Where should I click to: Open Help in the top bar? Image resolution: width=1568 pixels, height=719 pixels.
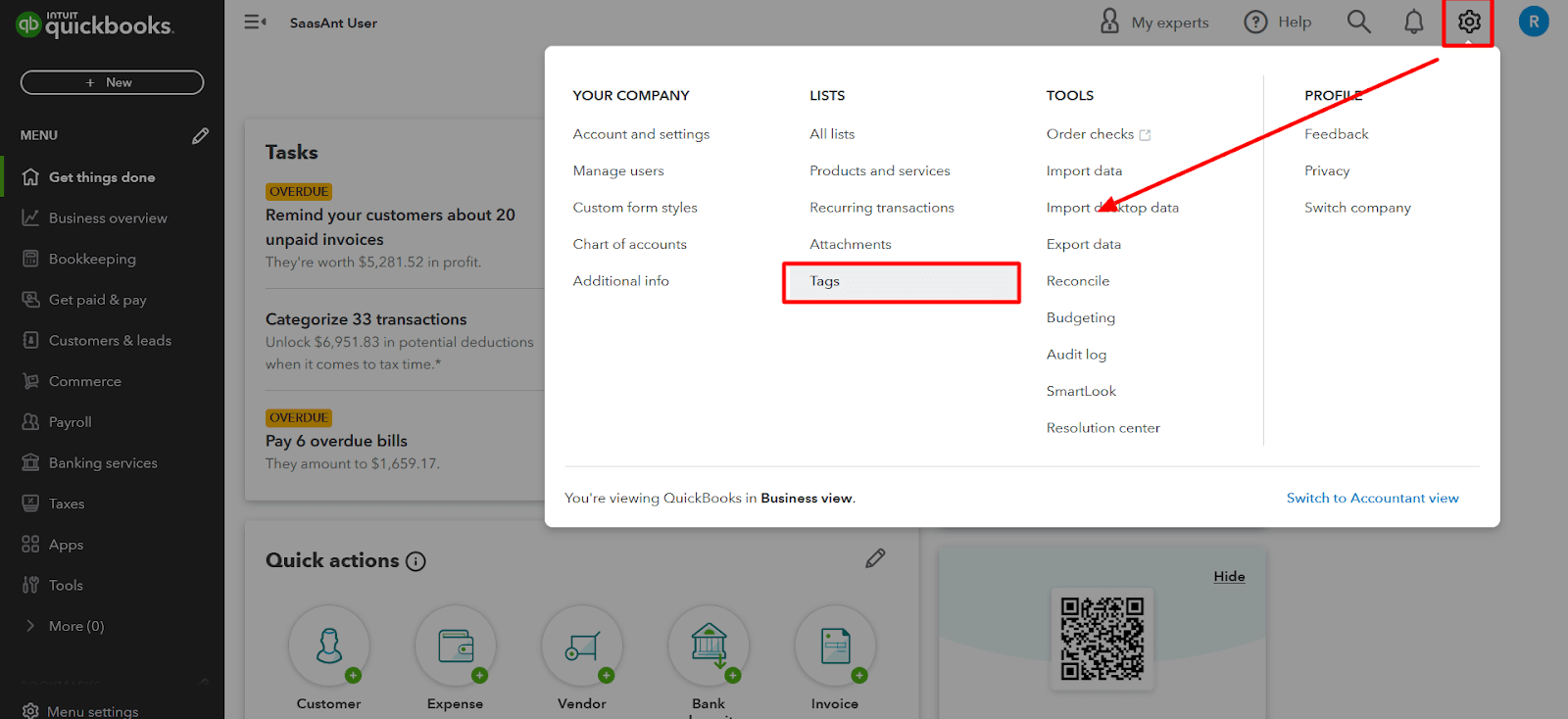(x=1277, y=22)
